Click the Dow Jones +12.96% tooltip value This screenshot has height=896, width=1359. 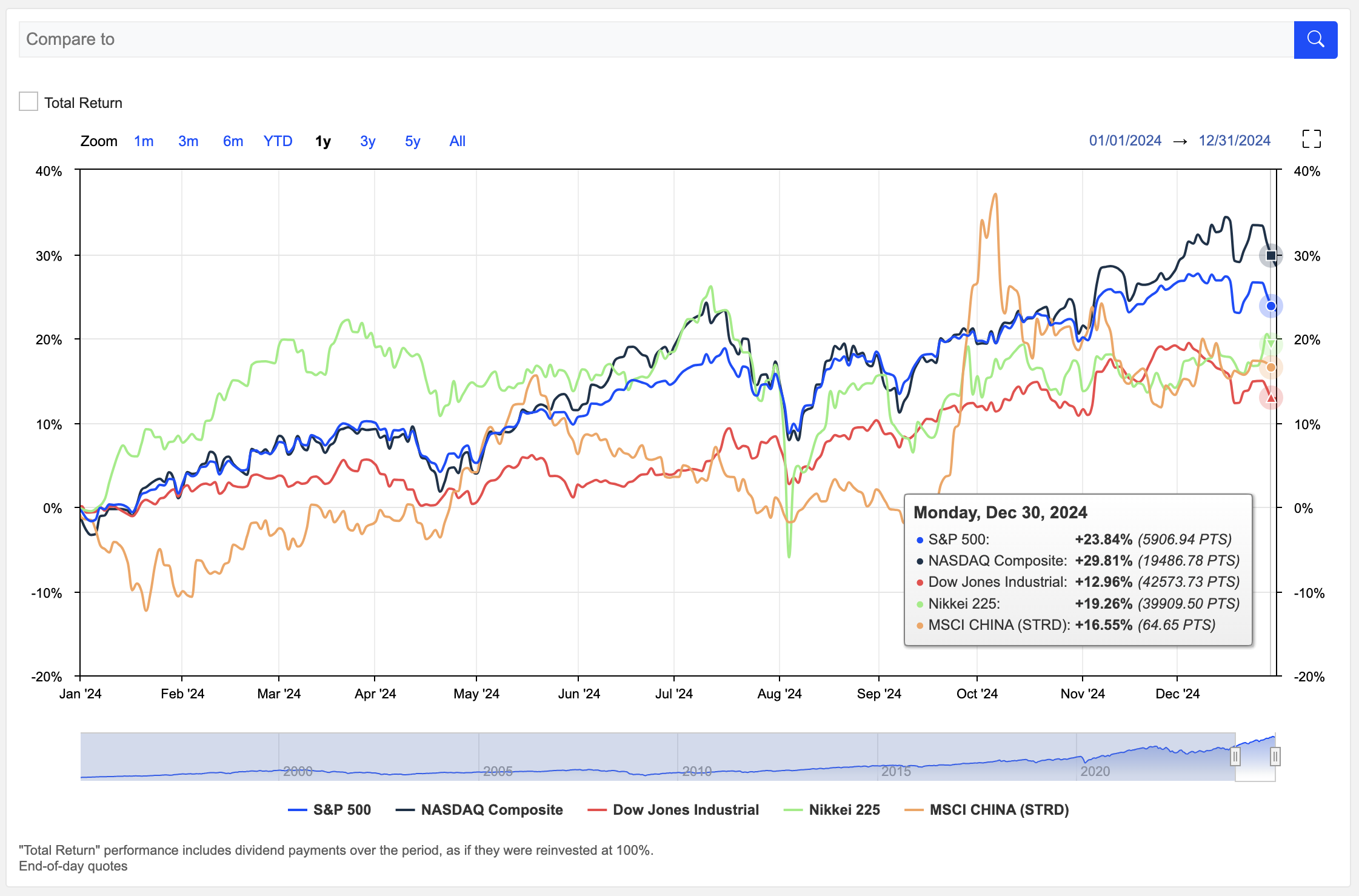(x=1103, y=582)
